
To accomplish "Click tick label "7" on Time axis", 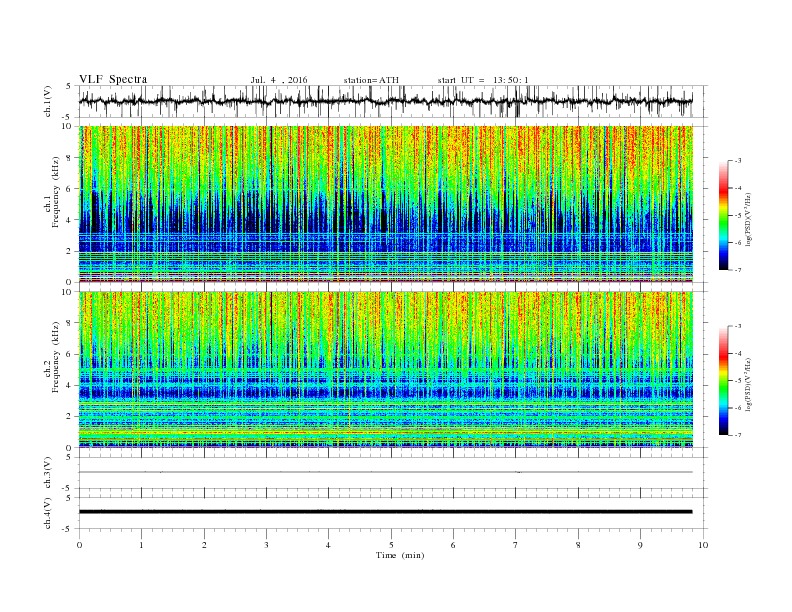I will (516, 545).
